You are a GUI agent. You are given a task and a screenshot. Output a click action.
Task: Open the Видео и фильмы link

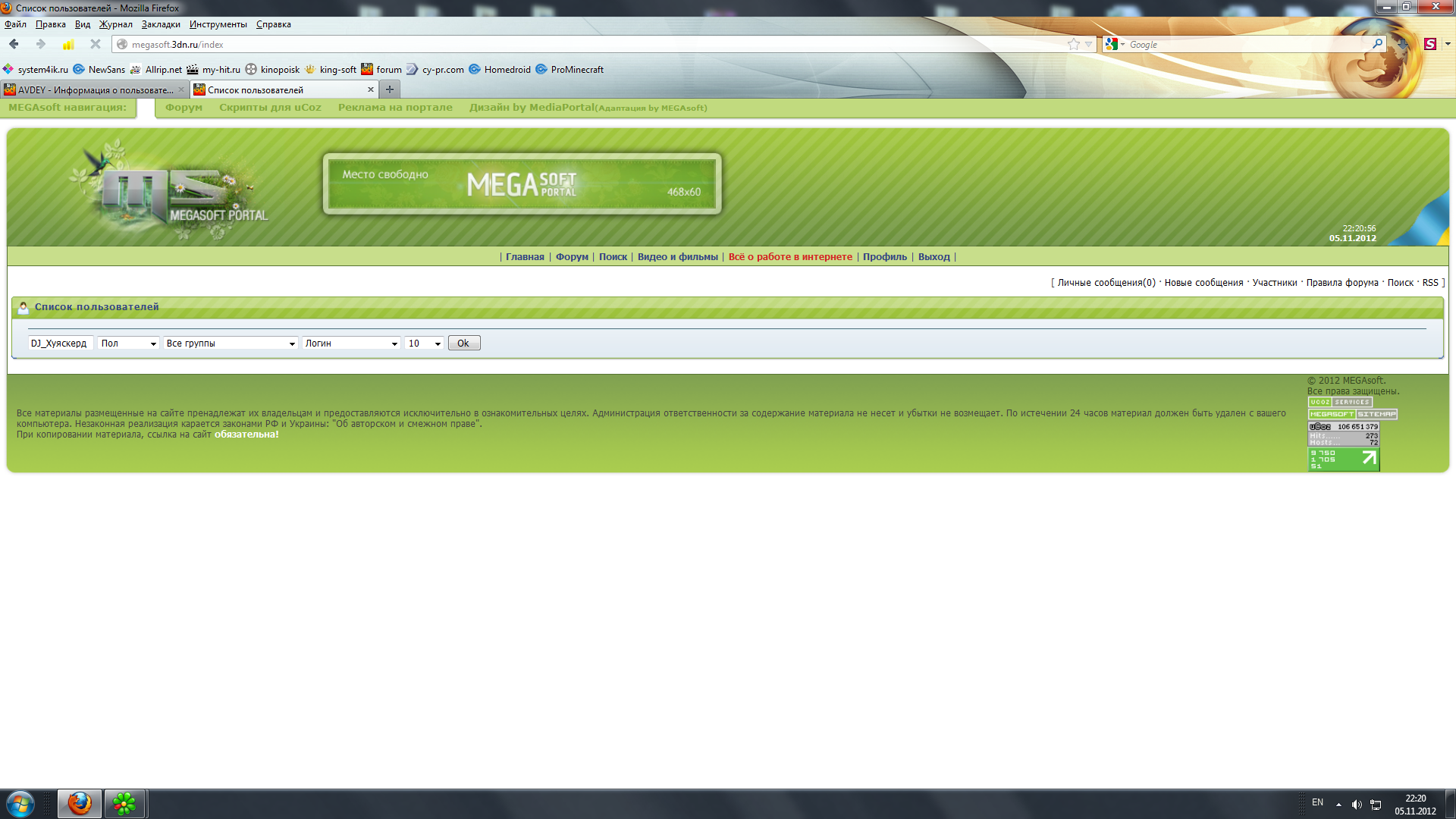677,256
